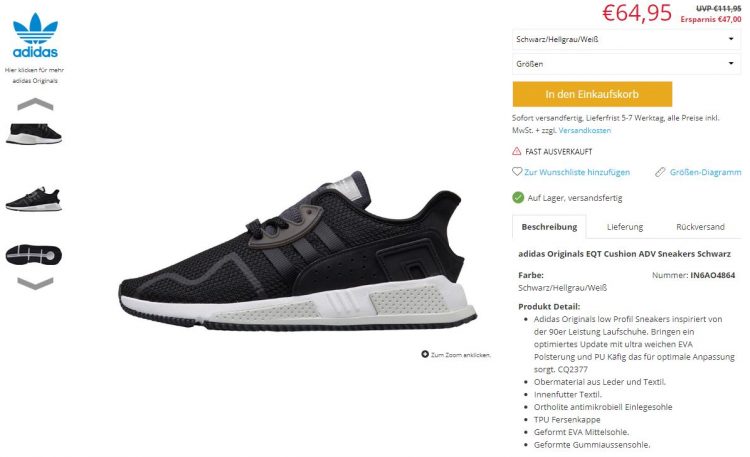Select the top side-view shoe thumbnail
The height and width of the screenshot is (457, 750).
[34, 134]
